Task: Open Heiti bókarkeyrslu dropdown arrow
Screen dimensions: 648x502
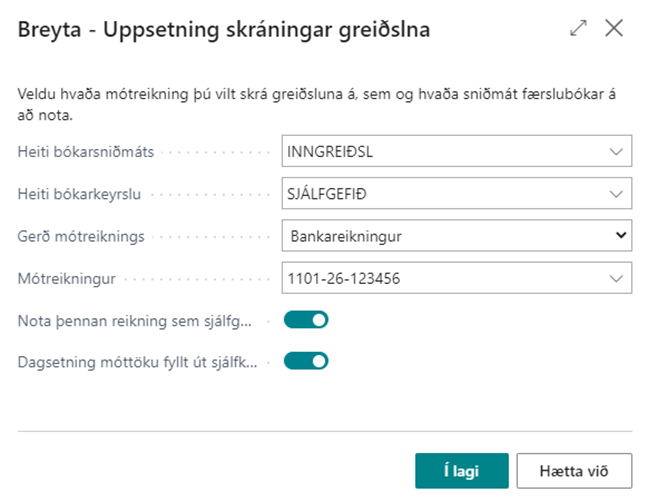Action: [x=615, y=194]
